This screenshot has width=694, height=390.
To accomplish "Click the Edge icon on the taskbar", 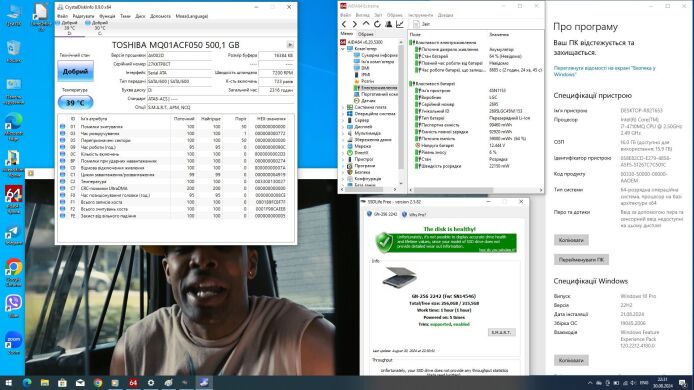I will (x=27, y=382).
